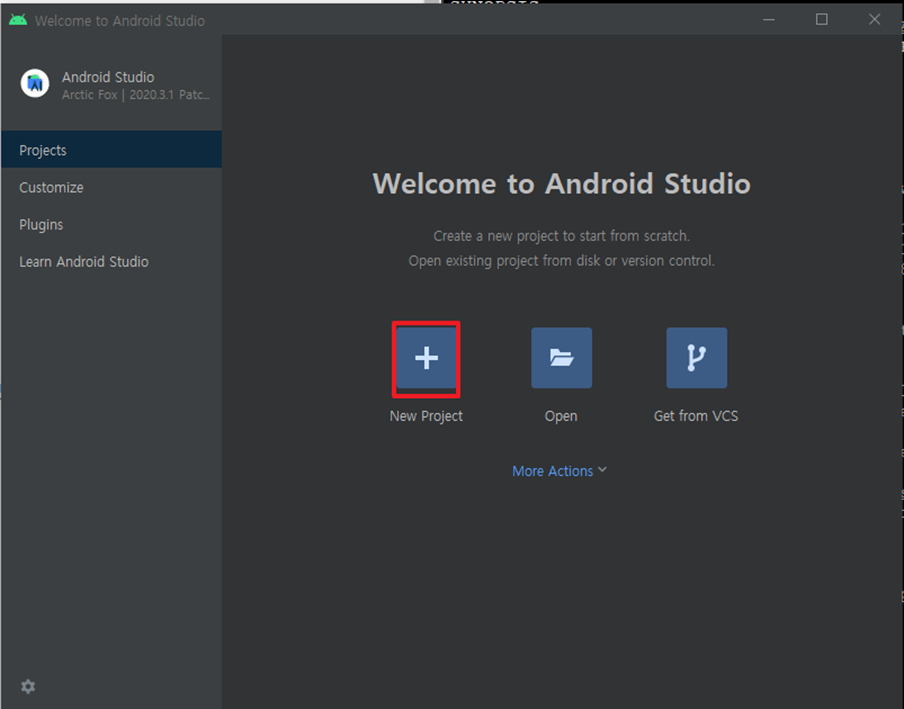Screen dimensions: 904x709
Task: Click the New Project label
Action: click(426, 416)
